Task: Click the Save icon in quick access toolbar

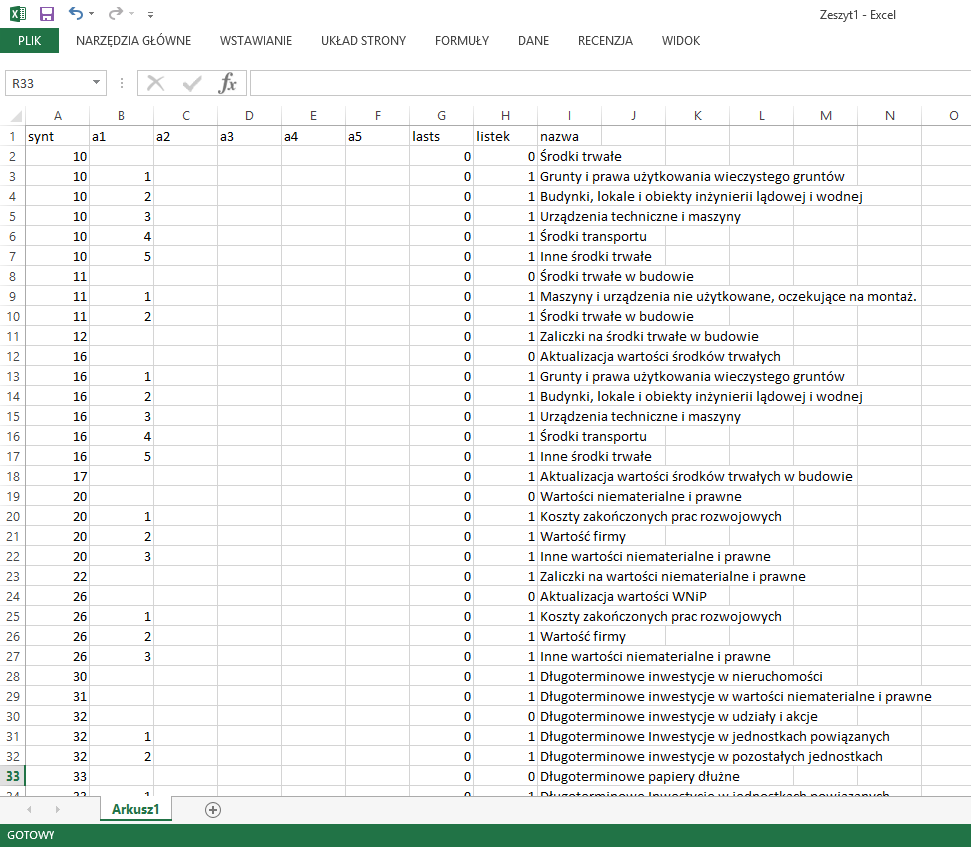Action: [x=47, y=14]
